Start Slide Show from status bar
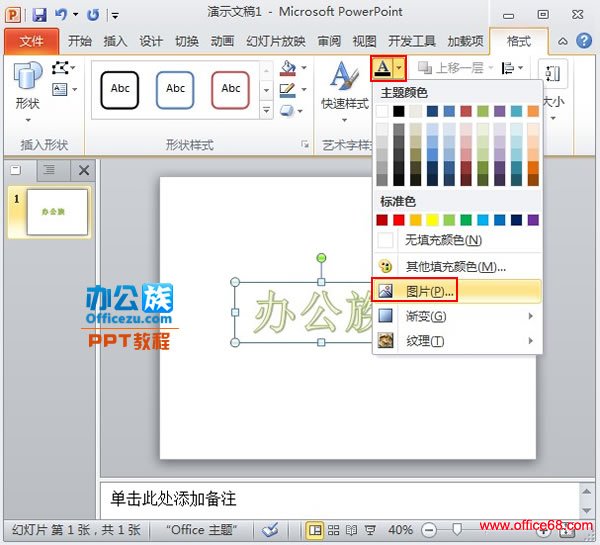 click(x=370, y=530)
